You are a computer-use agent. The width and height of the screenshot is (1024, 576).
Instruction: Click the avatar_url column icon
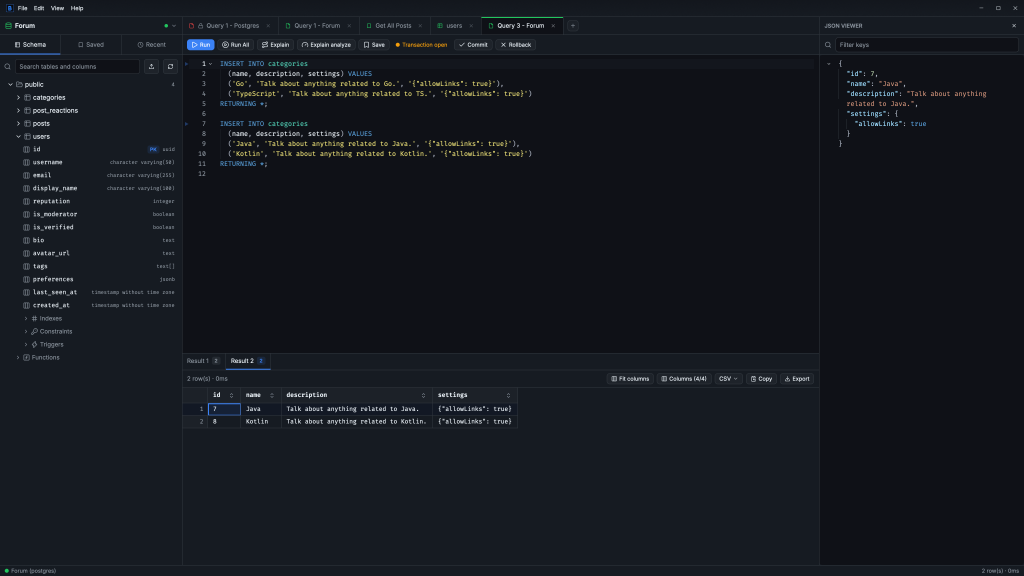tap(26, 253)
